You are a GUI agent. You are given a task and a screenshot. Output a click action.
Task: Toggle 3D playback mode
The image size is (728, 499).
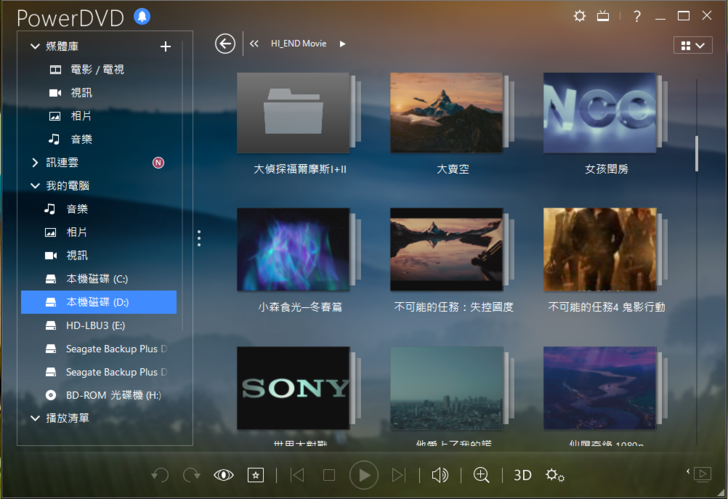(x=522, y=475)
